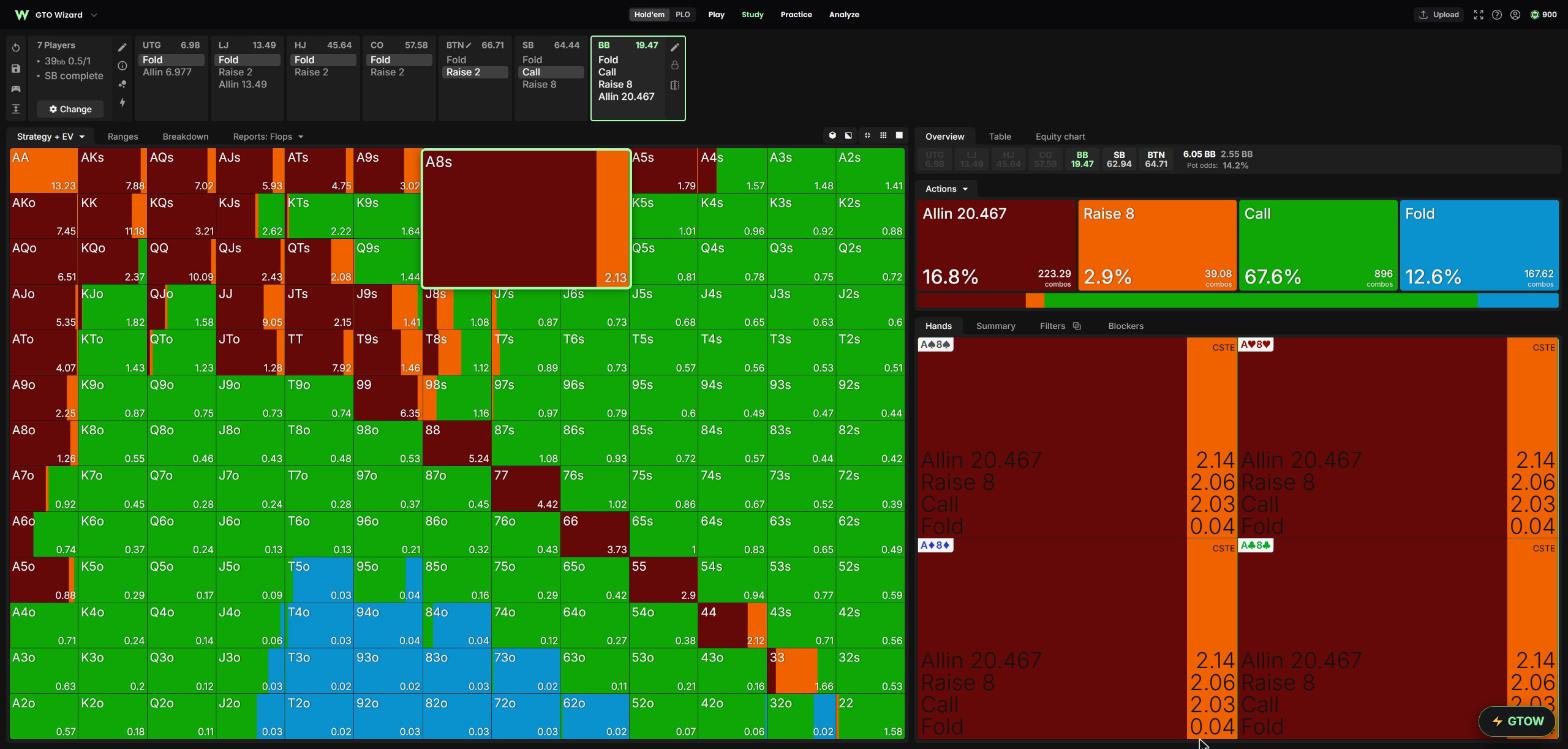The height and width of the screenshot is (749, 1568).
Task: Open the Strategy + EV dropdown
Action: tap(49, 136)
